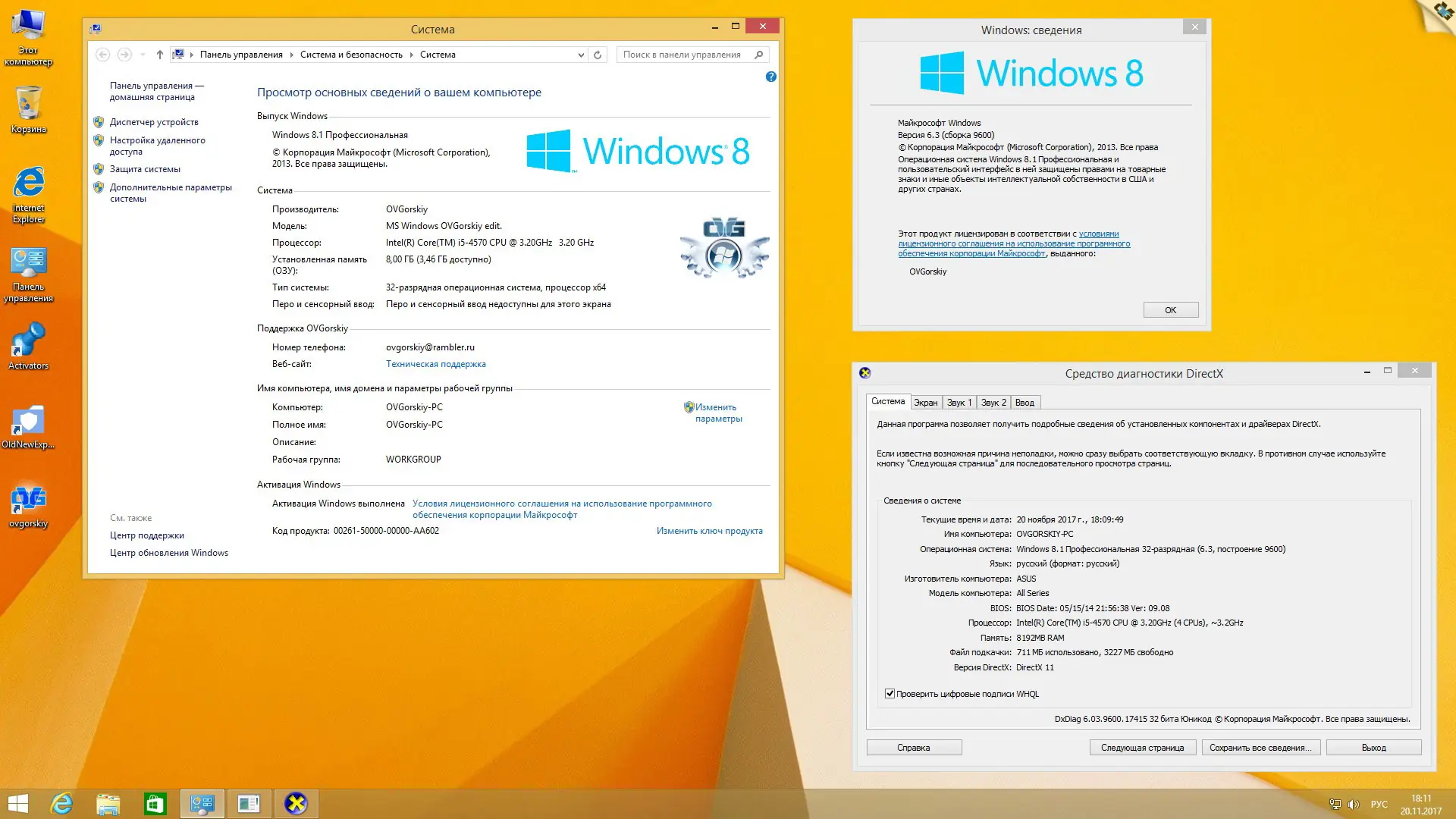Click the up arrow navigation button
Image resolution: width=1456 pixels, height=819 pixels.
159,55
